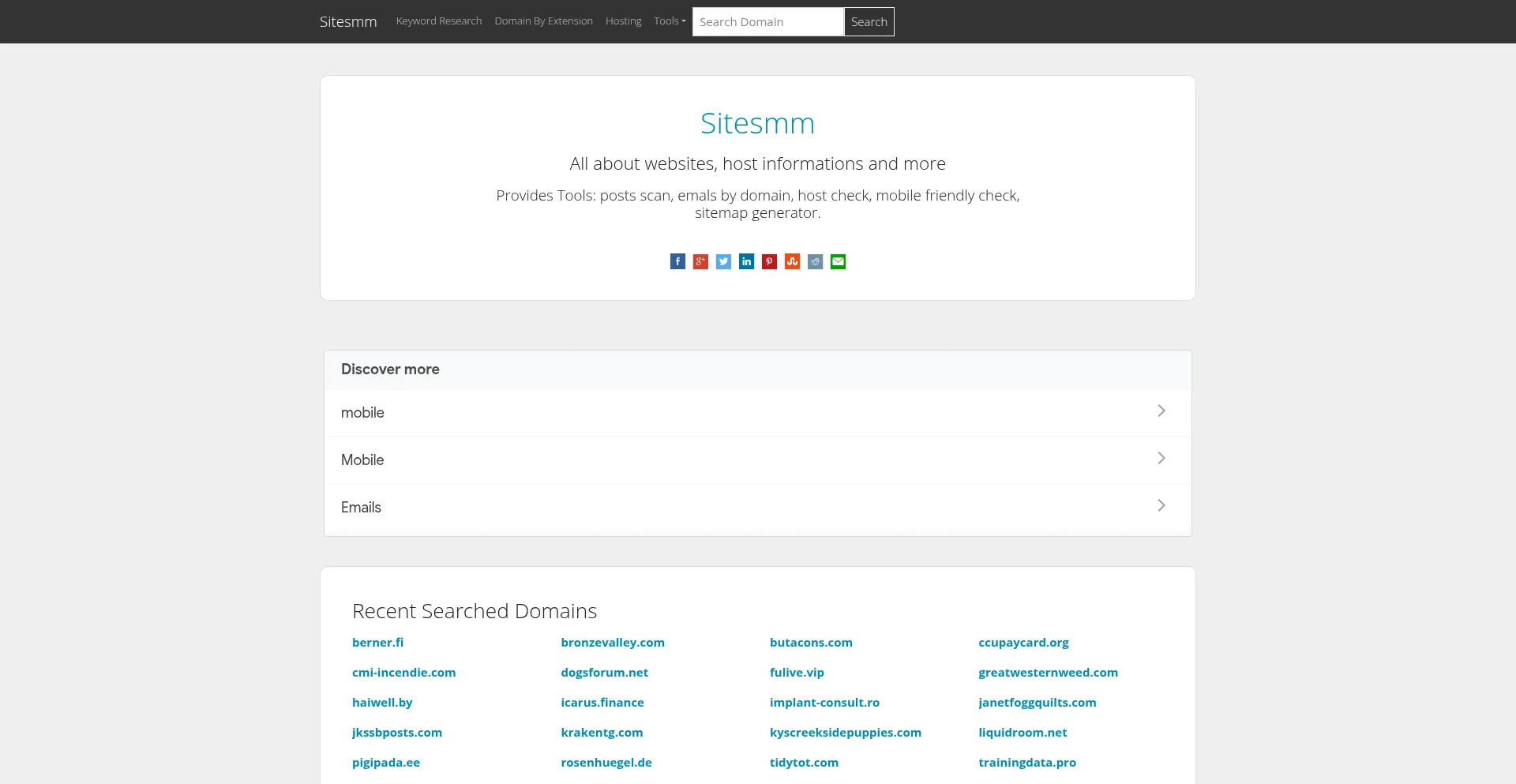Open capitalized 'Mobile' discover item
Image resolution: width=1516 pixels, height=784 pixels.
[757, 460]
